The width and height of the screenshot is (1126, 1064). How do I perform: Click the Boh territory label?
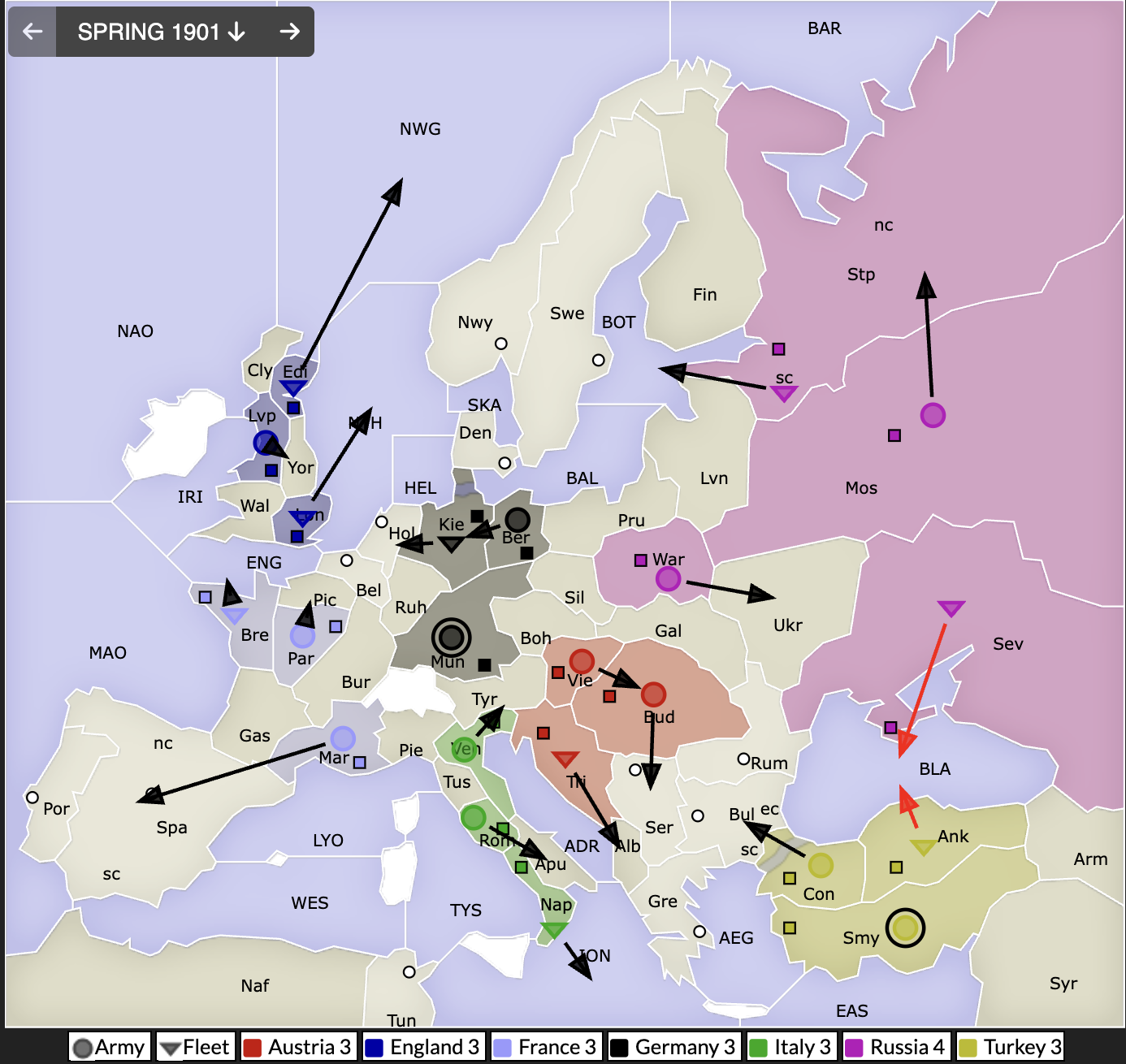(x=535, y=638)
